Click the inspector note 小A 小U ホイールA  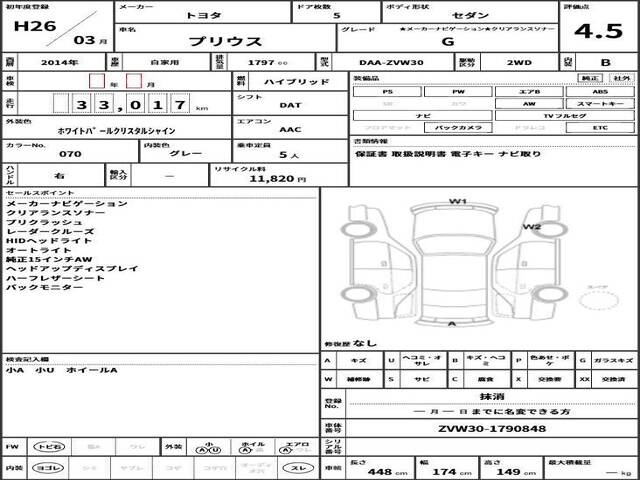62,370
